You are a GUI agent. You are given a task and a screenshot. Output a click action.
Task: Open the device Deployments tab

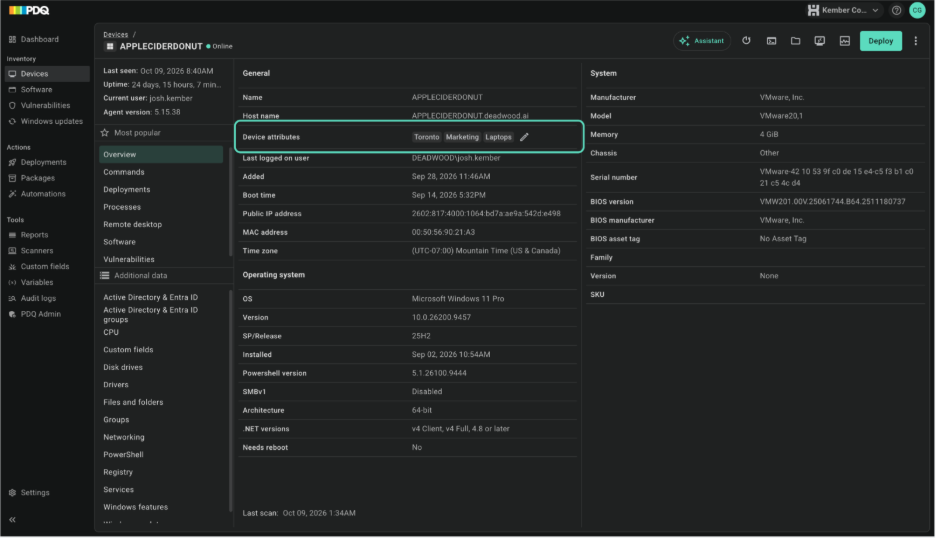[x=127, y=189]
